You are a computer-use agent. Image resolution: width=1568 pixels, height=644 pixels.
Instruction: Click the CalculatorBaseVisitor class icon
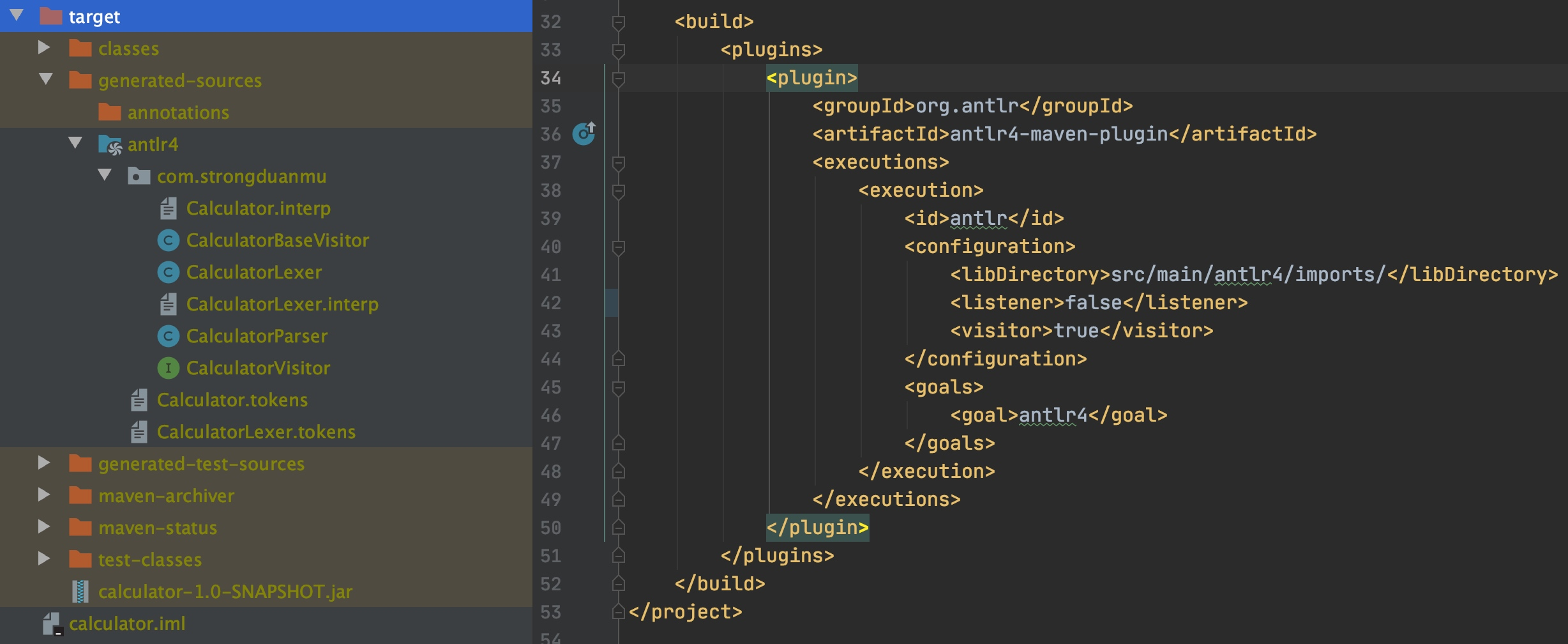168,240
